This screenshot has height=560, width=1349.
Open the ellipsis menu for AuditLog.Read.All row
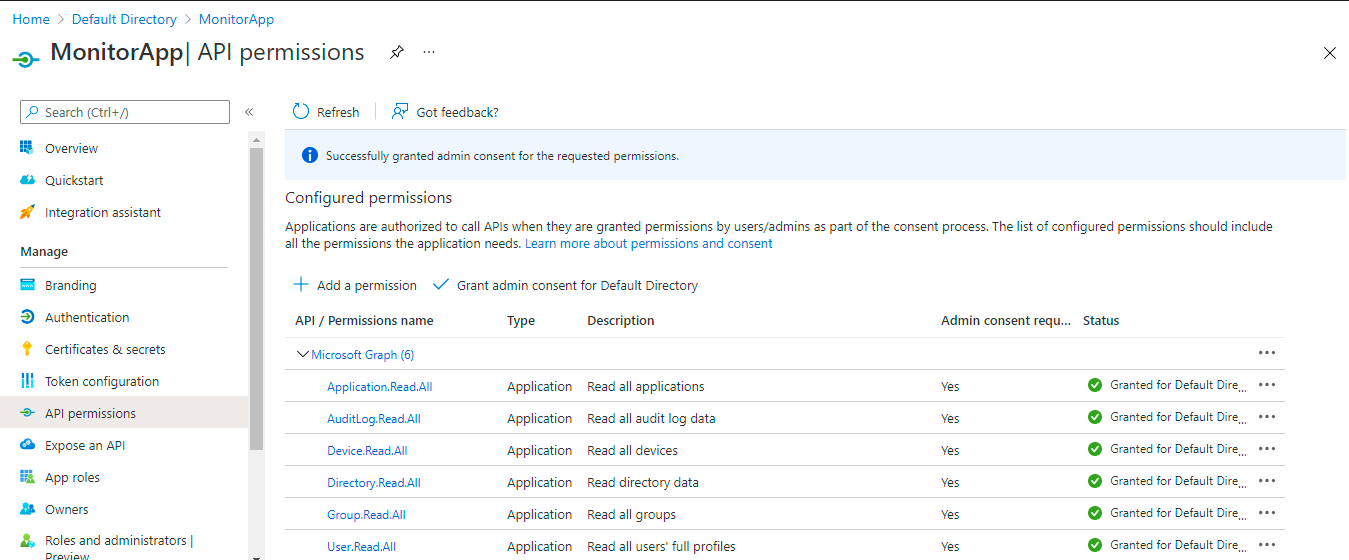(x=1267, y=417)
